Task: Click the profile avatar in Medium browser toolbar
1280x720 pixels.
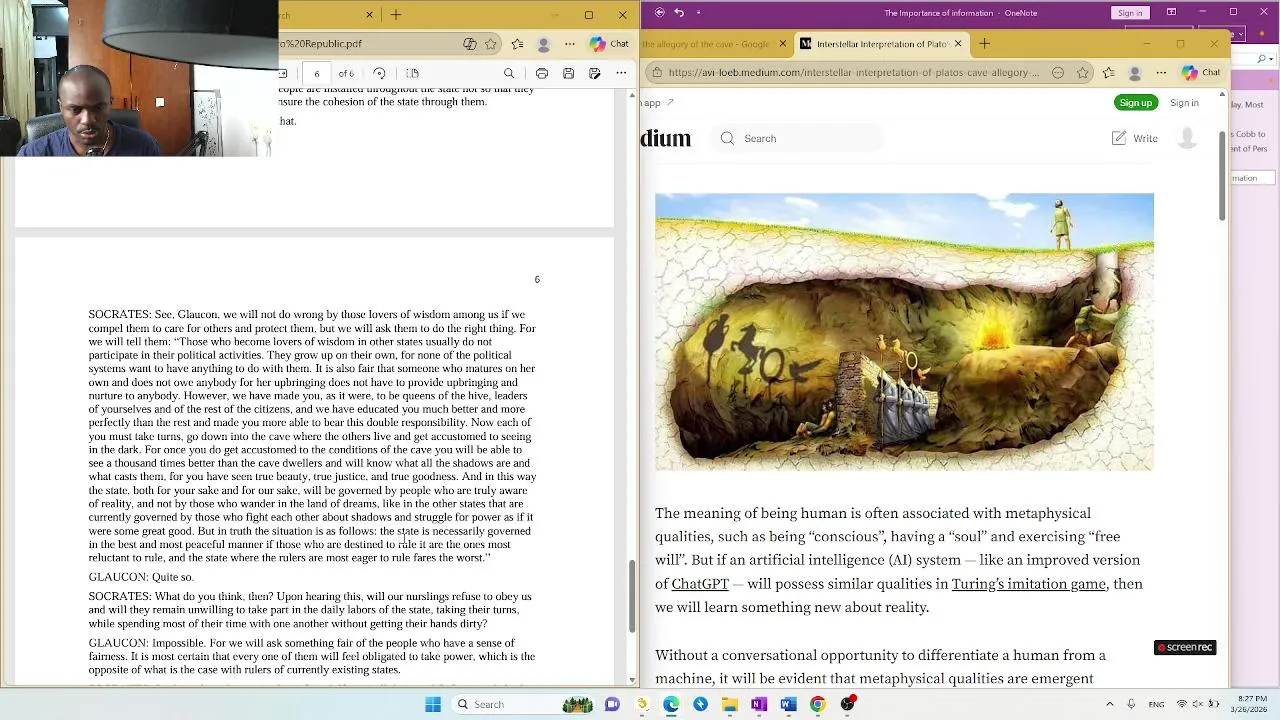Action: tap(1135, 73)
